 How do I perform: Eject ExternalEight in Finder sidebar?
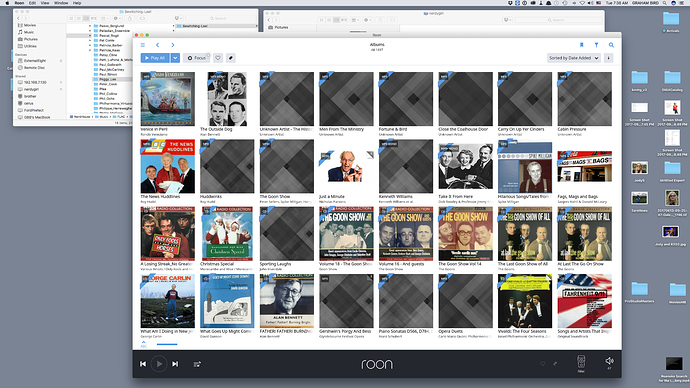click(x=61, y=61)
